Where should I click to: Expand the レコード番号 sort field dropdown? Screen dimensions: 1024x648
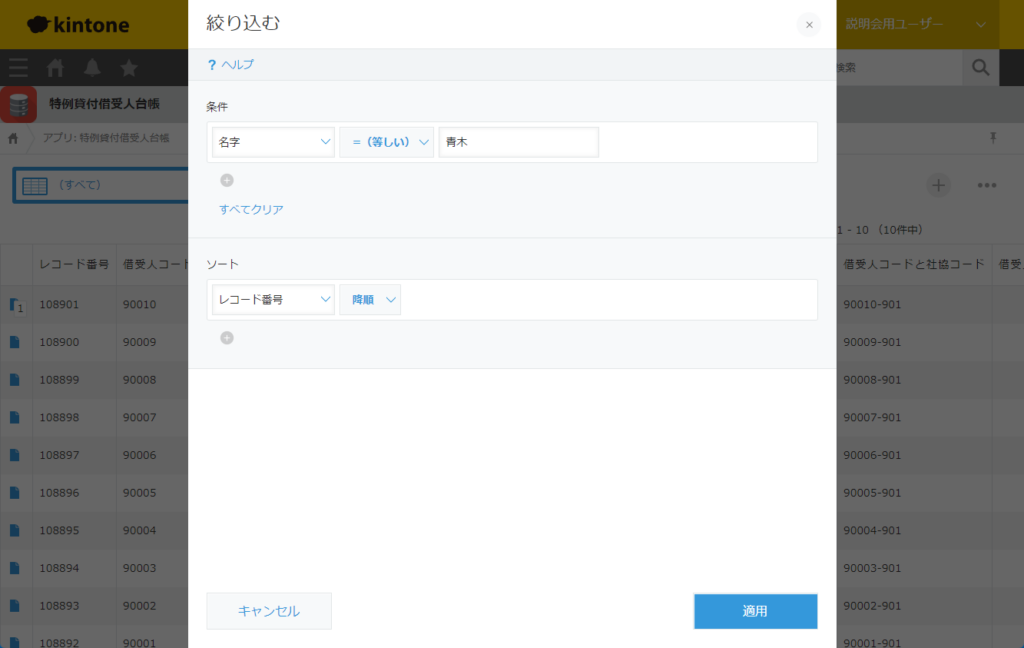tap(273, 300)
